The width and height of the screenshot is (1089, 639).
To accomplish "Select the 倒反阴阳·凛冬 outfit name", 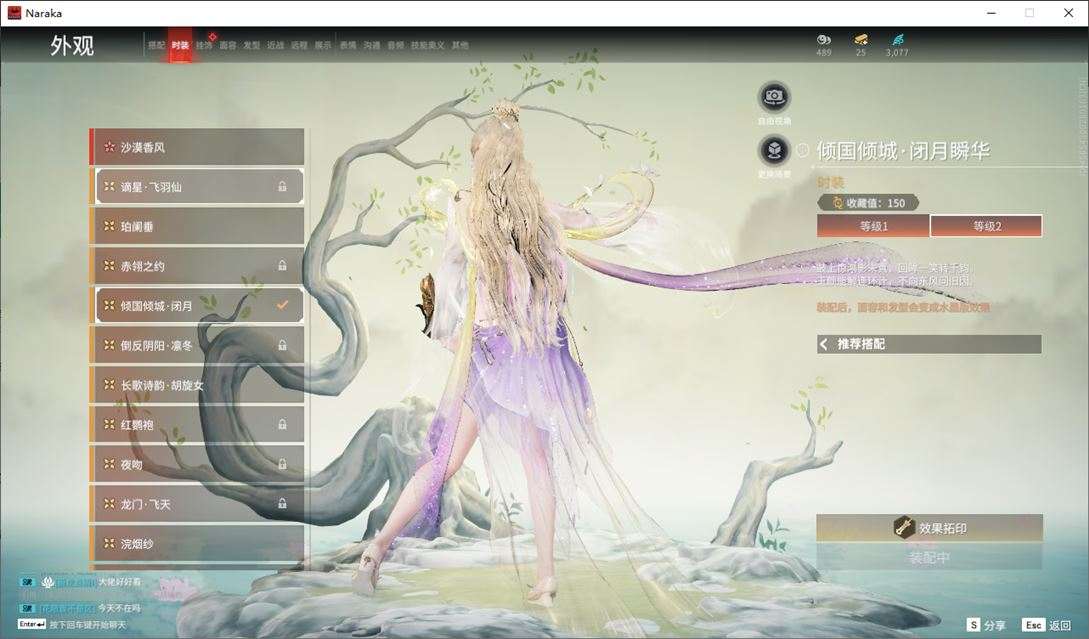I will pyautogui.click(x=156, y=345).
